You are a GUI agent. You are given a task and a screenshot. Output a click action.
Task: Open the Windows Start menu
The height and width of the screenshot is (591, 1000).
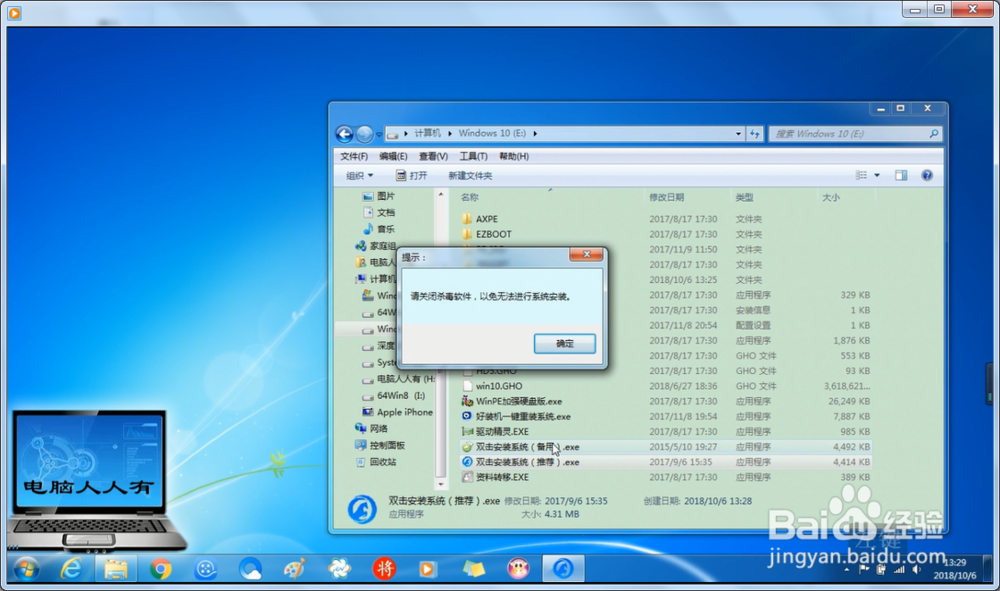[26, 569]
